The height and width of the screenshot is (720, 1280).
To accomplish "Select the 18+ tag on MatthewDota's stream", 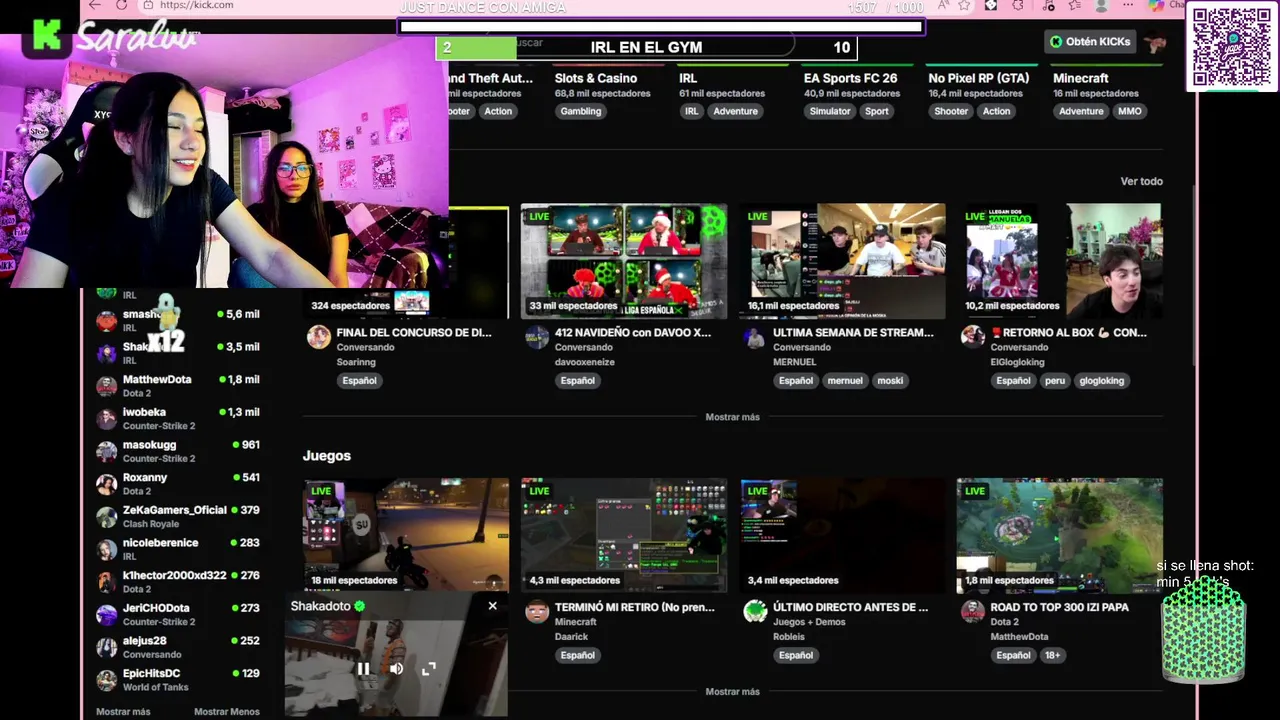I will 1052,655.
